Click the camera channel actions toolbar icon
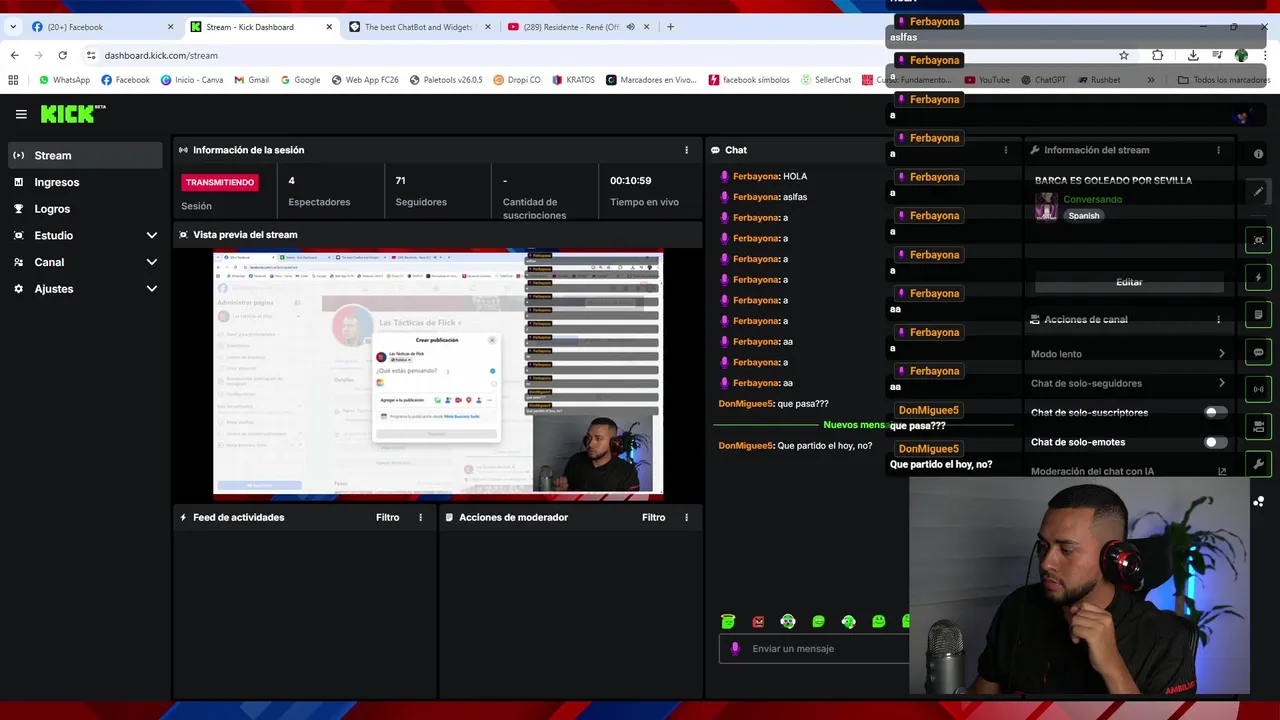This screenshot has width=1280, height=720. click(x=1258, y=427)
